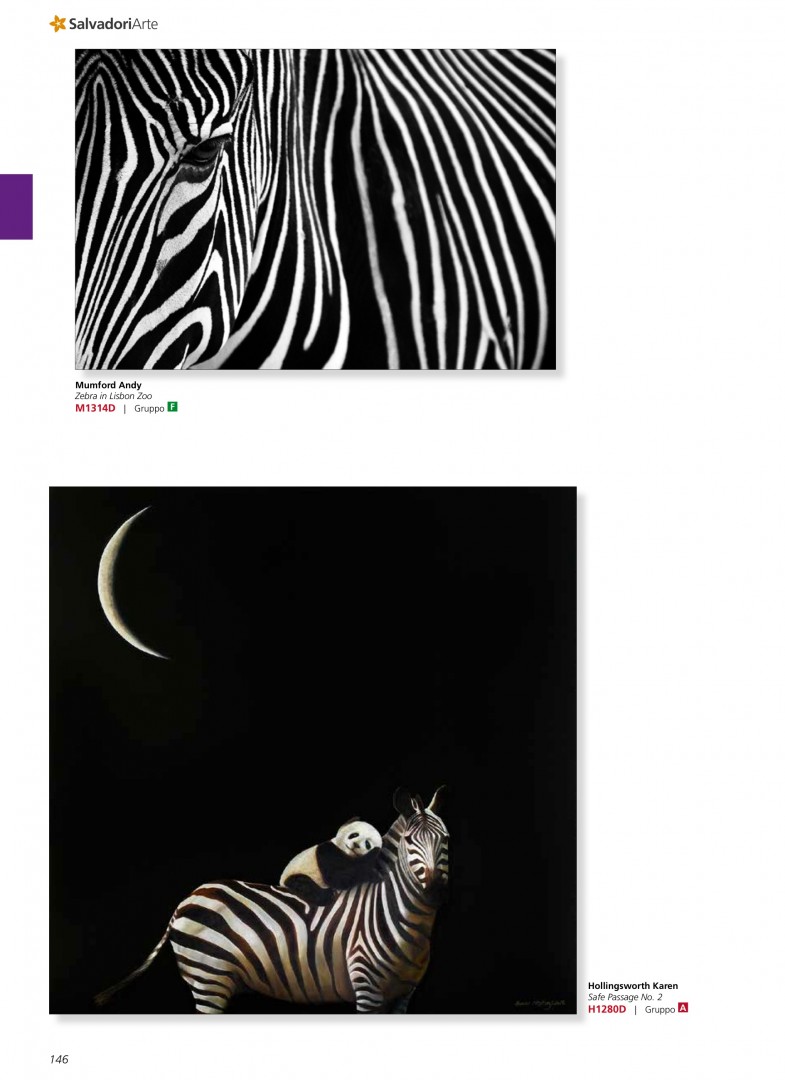Click page number 146
This screenshot has height=1080, width=785.
tap(59, 1059)
